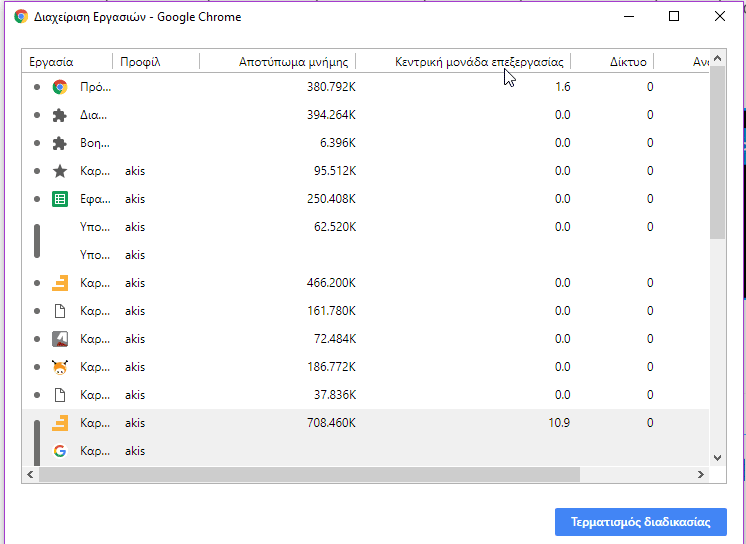Viewport: 746px width, 544px height.
Task: Sort by the Εργασία column header
Action: 51,62
